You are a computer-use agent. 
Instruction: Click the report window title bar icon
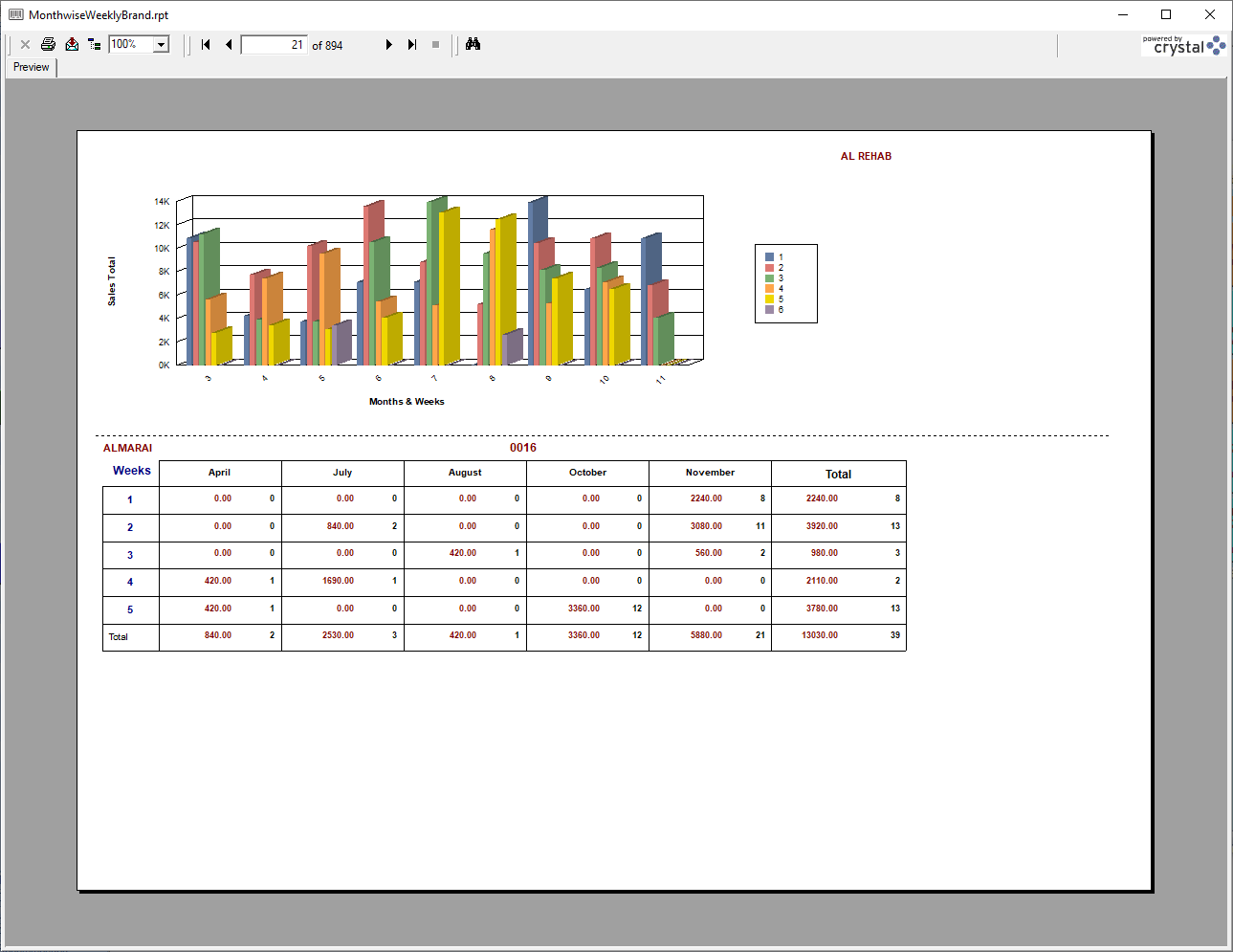(x=15, y=14)
